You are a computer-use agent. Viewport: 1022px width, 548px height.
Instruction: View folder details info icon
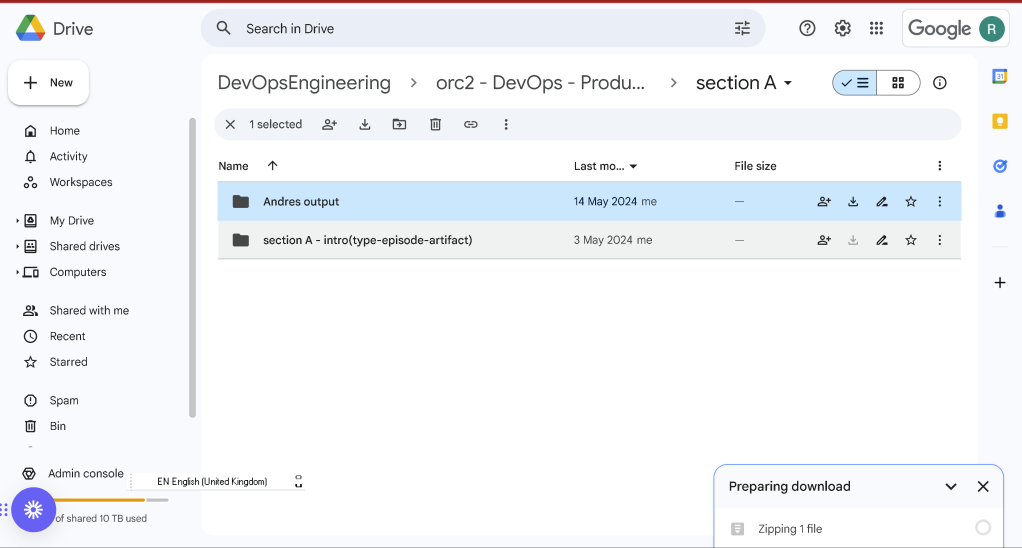(939, 83)
